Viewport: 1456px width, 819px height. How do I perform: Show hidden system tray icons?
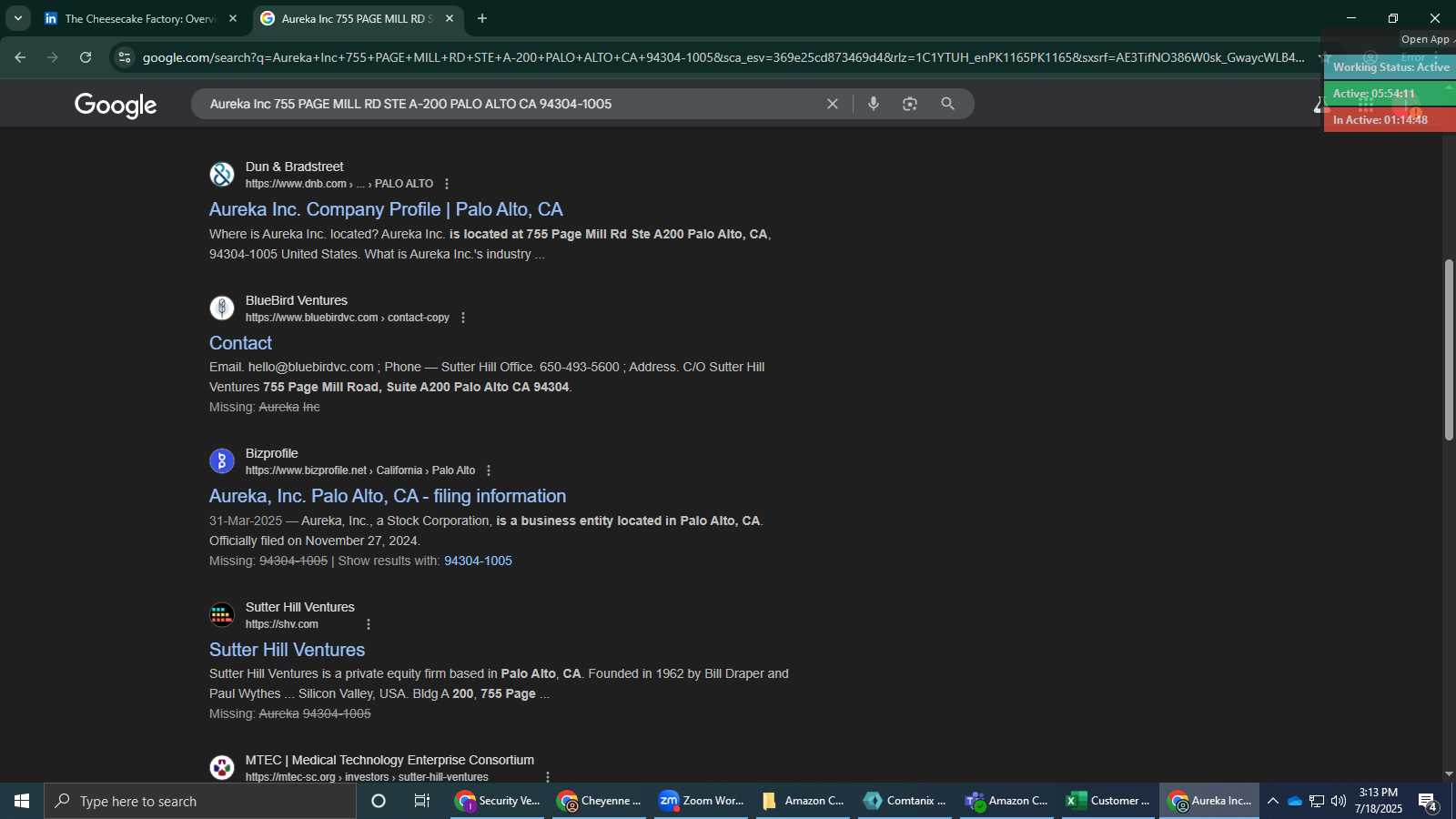(1273, 801)
